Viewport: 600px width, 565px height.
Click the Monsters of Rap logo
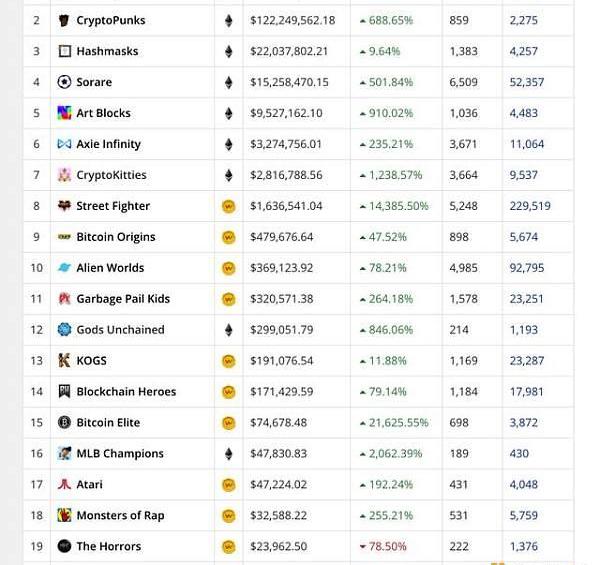click(65, 516)
